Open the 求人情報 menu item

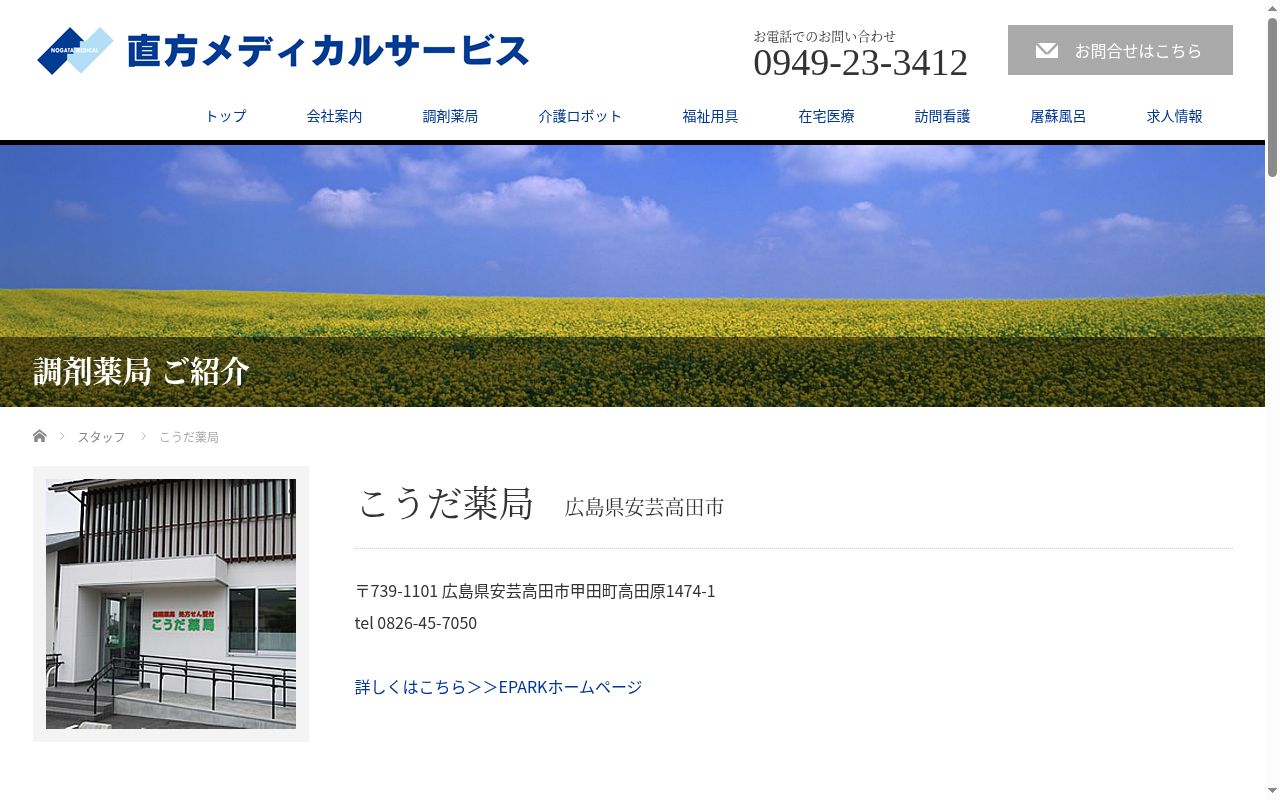pyautogui.click(x=1174, y=116)
